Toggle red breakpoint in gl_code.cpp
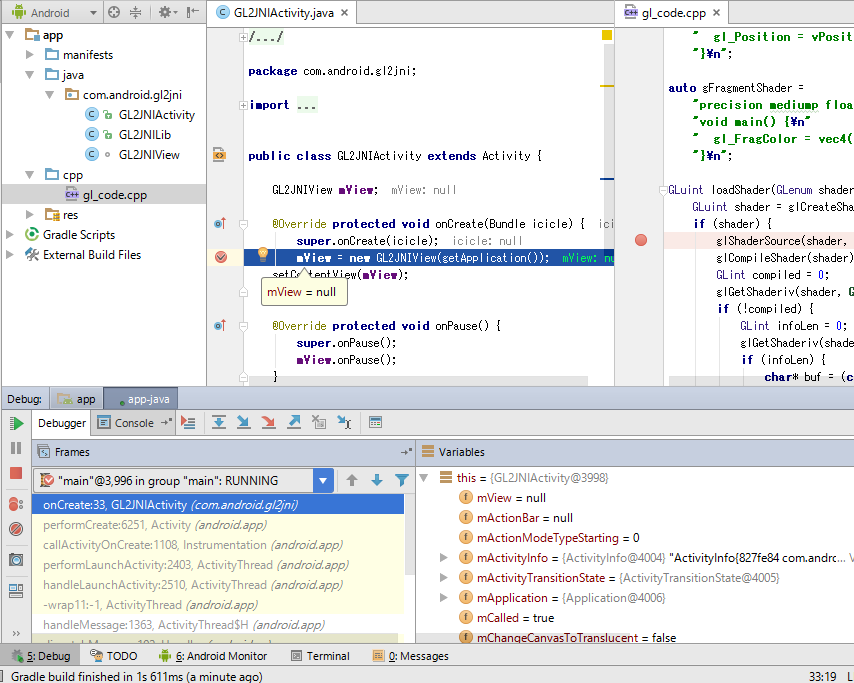 coord(641,240)
